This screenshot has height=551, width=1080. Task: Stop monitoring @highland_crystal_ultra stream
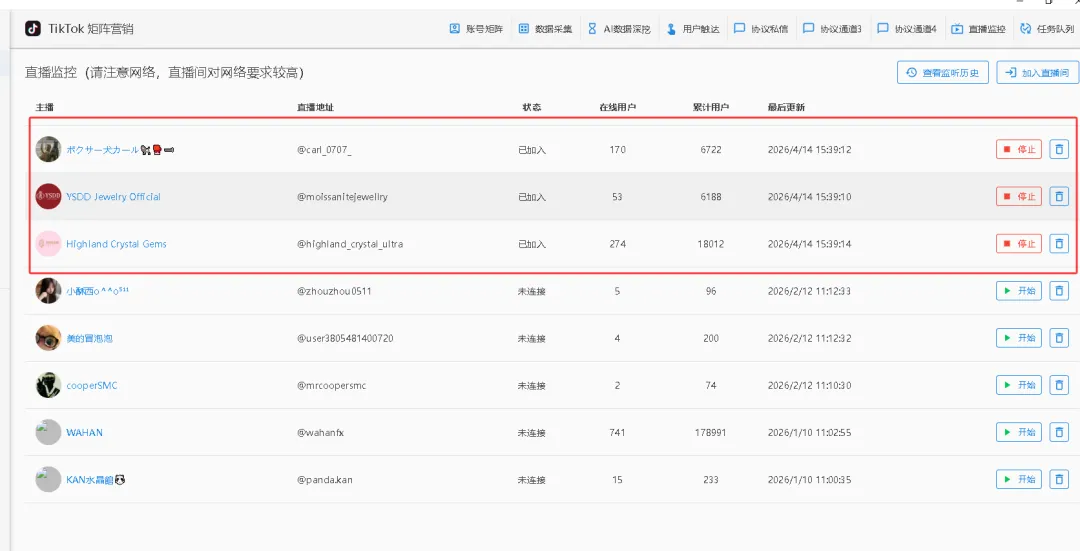[1019, 243]
